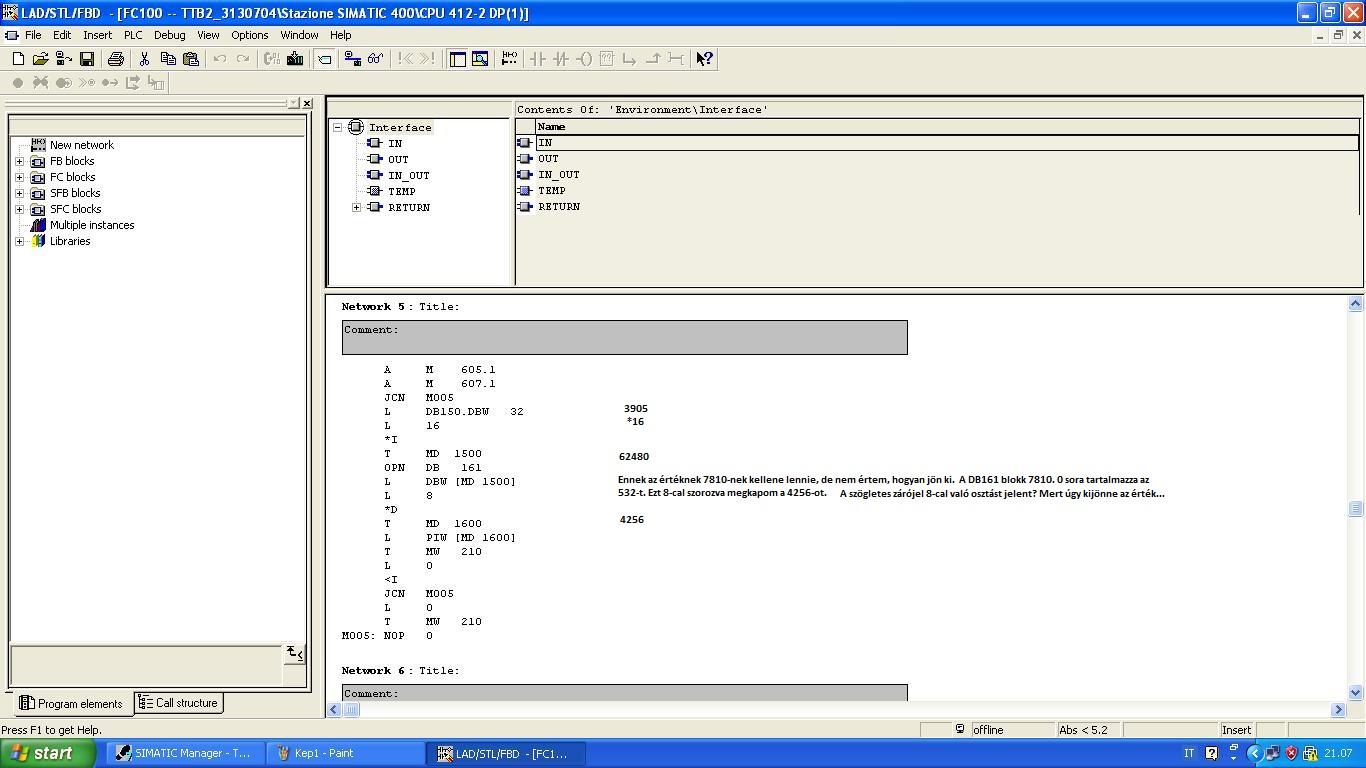
Task: Cut selection with the scissors icon
Action: click(144, 59)
